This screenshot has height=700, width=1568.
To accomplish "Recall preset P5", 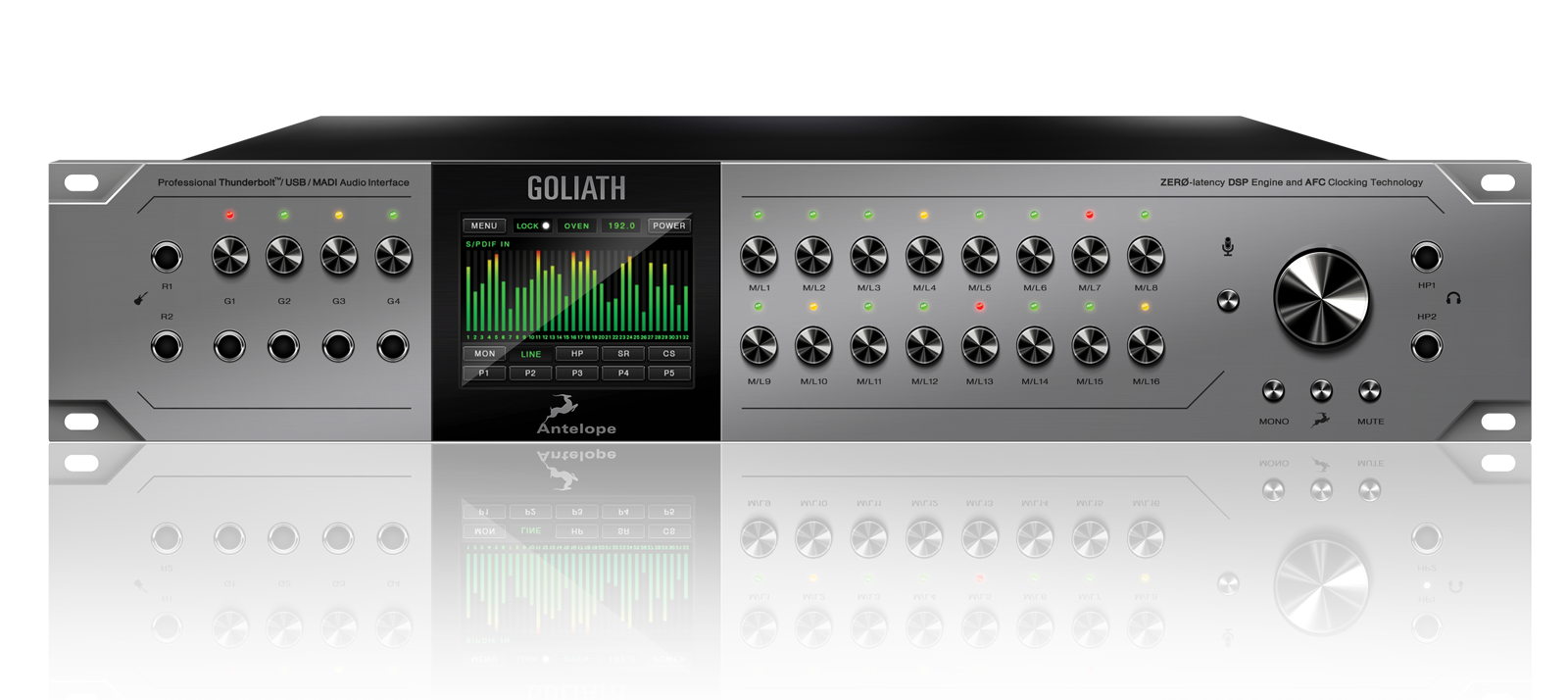I will (669, 374).
